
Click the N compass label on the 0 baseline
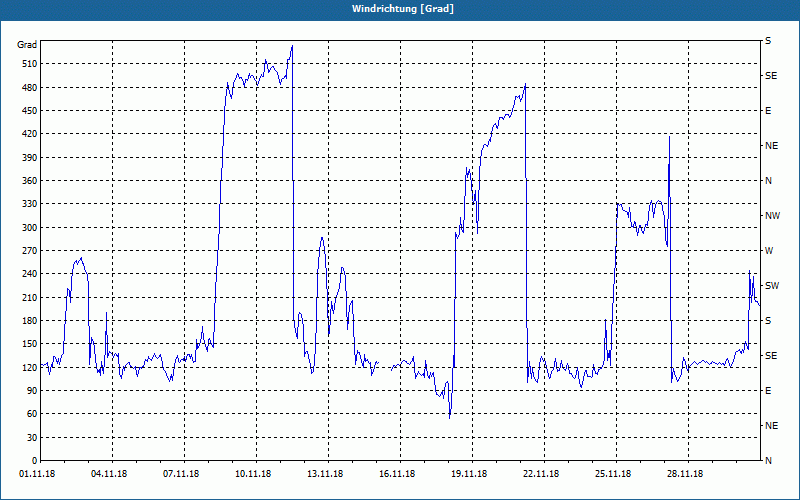point(768,461)
